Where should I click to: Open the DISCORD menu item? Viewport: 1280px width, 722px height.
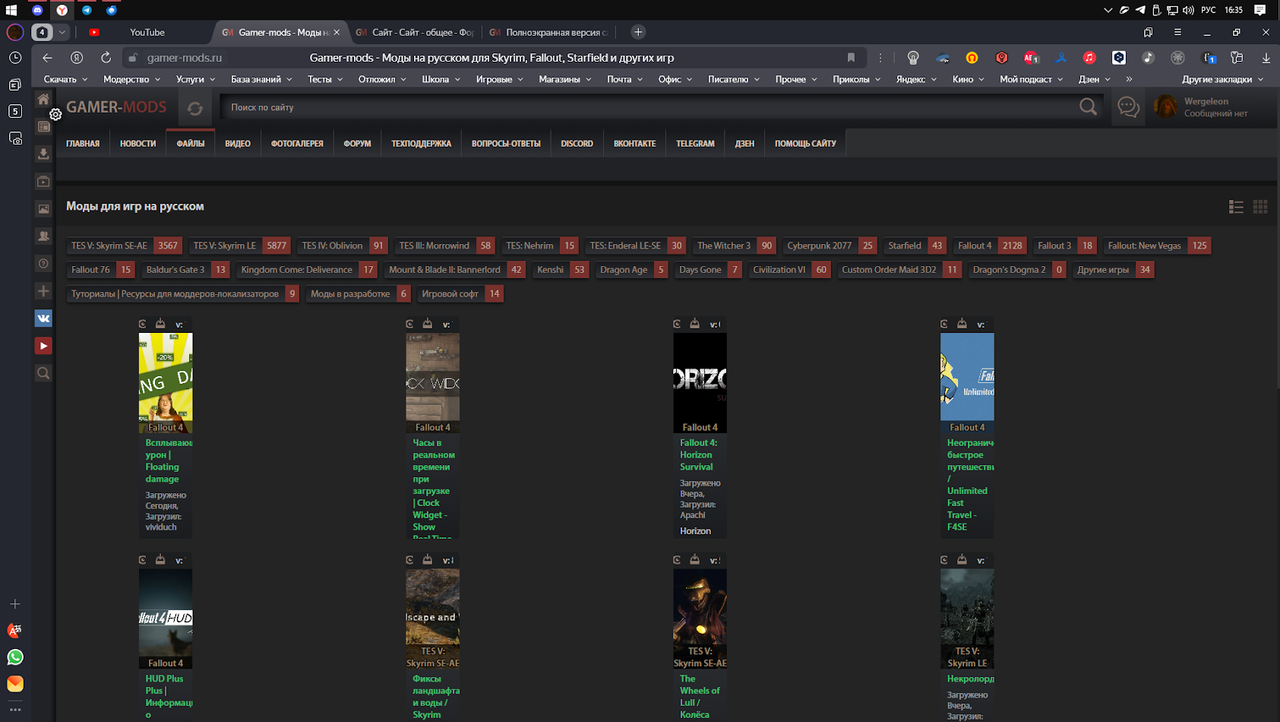tap(577, 143)
